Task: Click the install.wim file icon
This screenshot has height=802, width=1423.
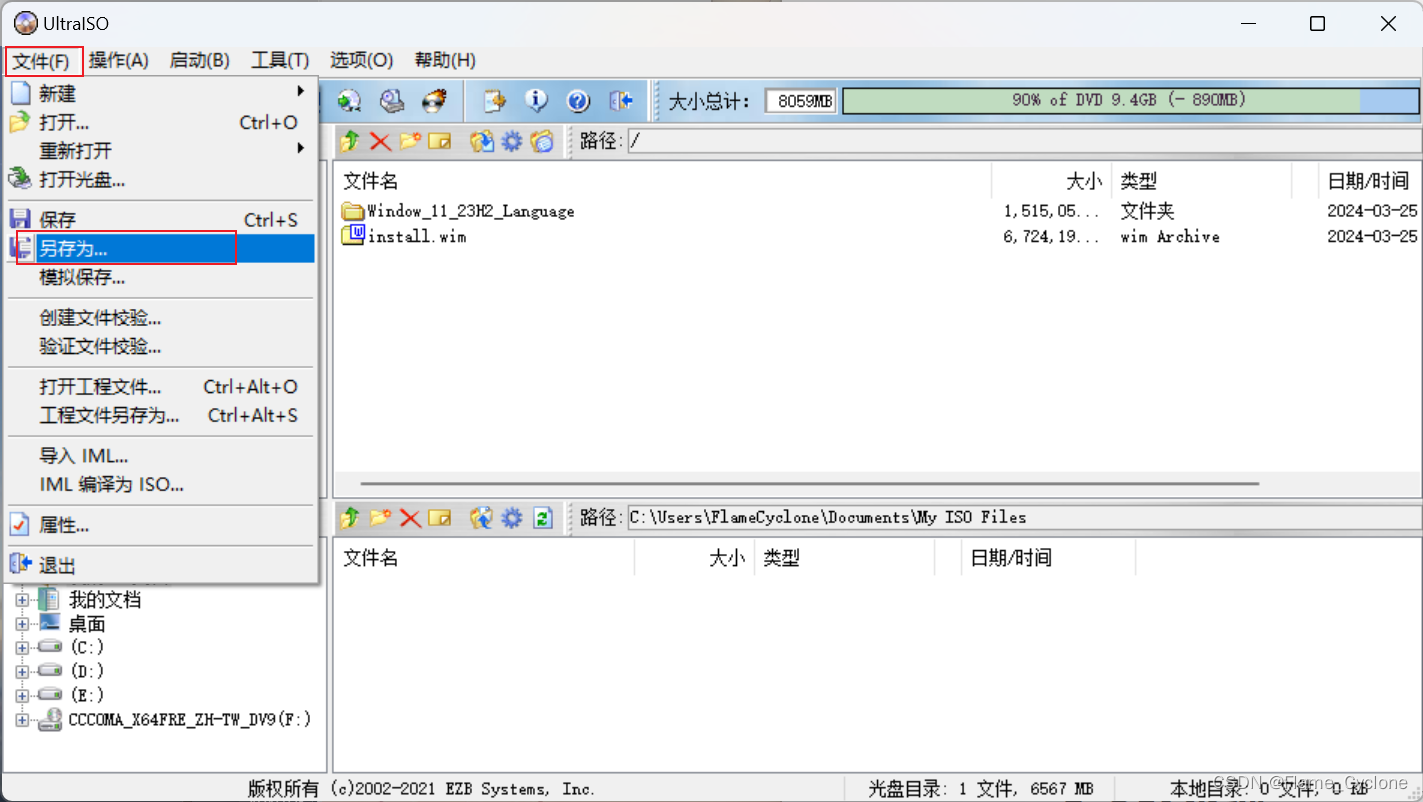Action: (x=353, y=236)
